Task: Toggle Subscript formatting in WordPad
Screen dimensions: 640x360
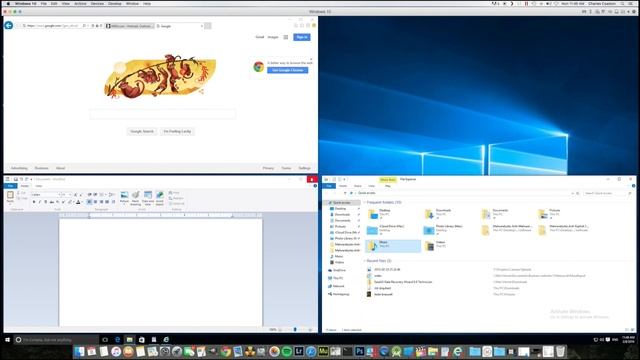Action: pyautogui.click(x=58, y=202)
